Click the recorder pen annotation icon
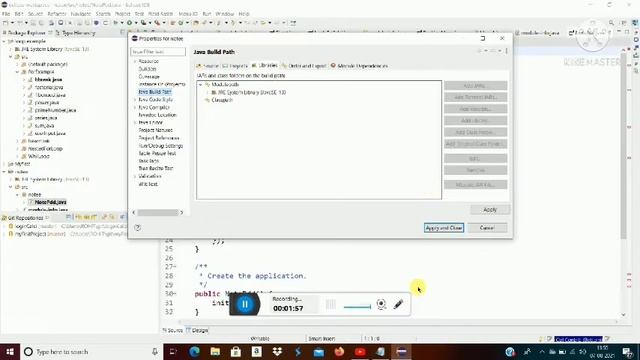The height and width of the screenshot is (360, 640). coord(398,304)
